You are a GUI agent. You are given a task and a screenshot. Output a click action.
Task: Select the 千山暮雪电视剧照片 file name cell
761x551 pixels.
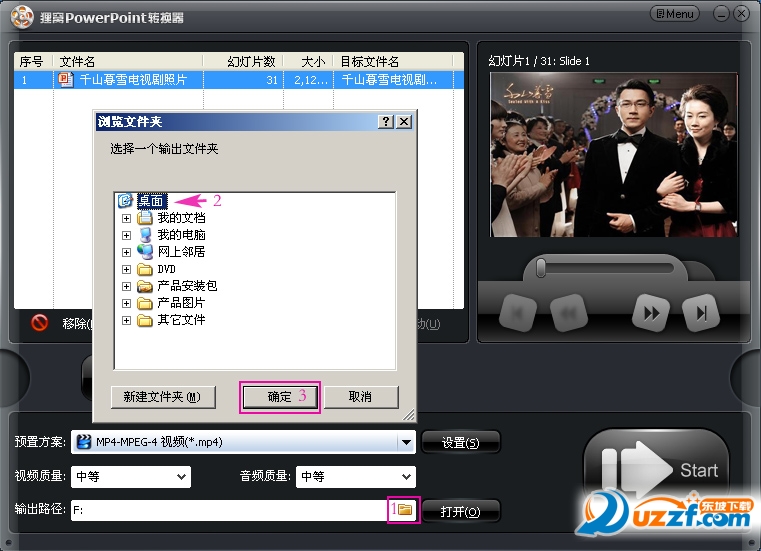pos(133,80)
